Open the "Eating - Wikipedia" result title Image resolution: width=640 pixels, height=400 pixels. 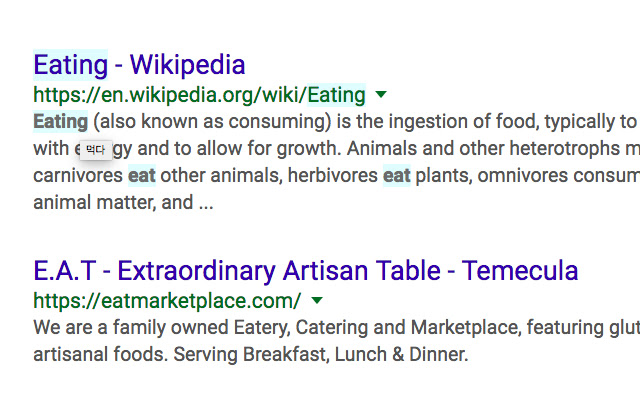(x=139, y=65)
